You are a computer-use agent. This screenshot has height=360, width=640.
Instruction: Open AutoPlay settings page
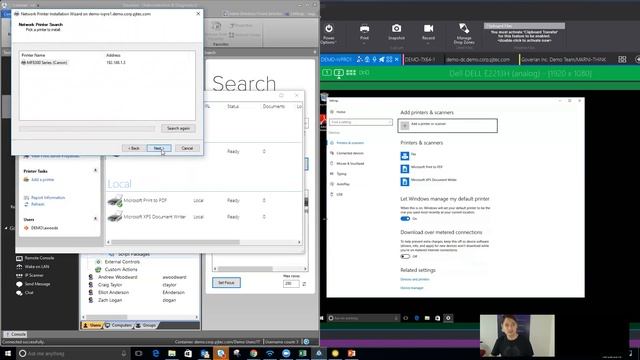pyautogui.click(x=340, y=184)
